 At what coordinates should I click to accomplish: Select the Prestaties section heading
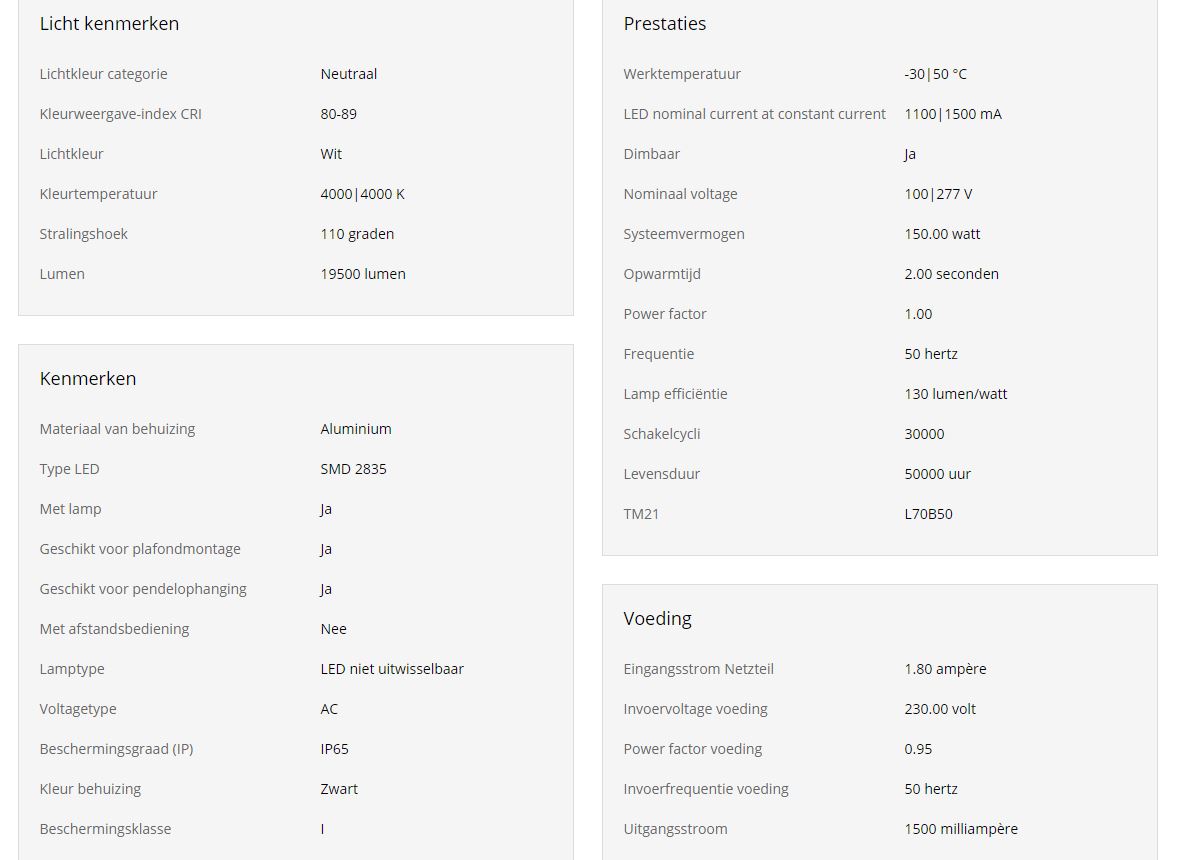click(x=664, y=24)
